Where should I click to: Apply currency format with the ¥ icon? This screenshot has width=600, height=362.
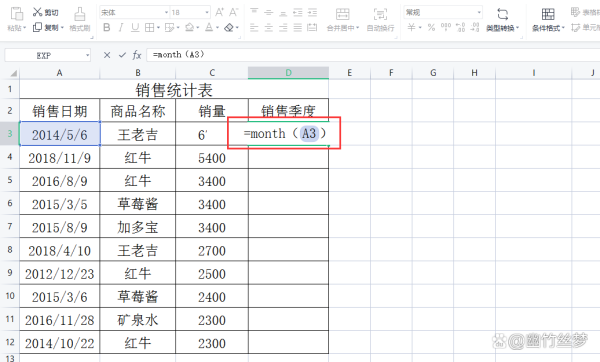(x=411, y=28)
